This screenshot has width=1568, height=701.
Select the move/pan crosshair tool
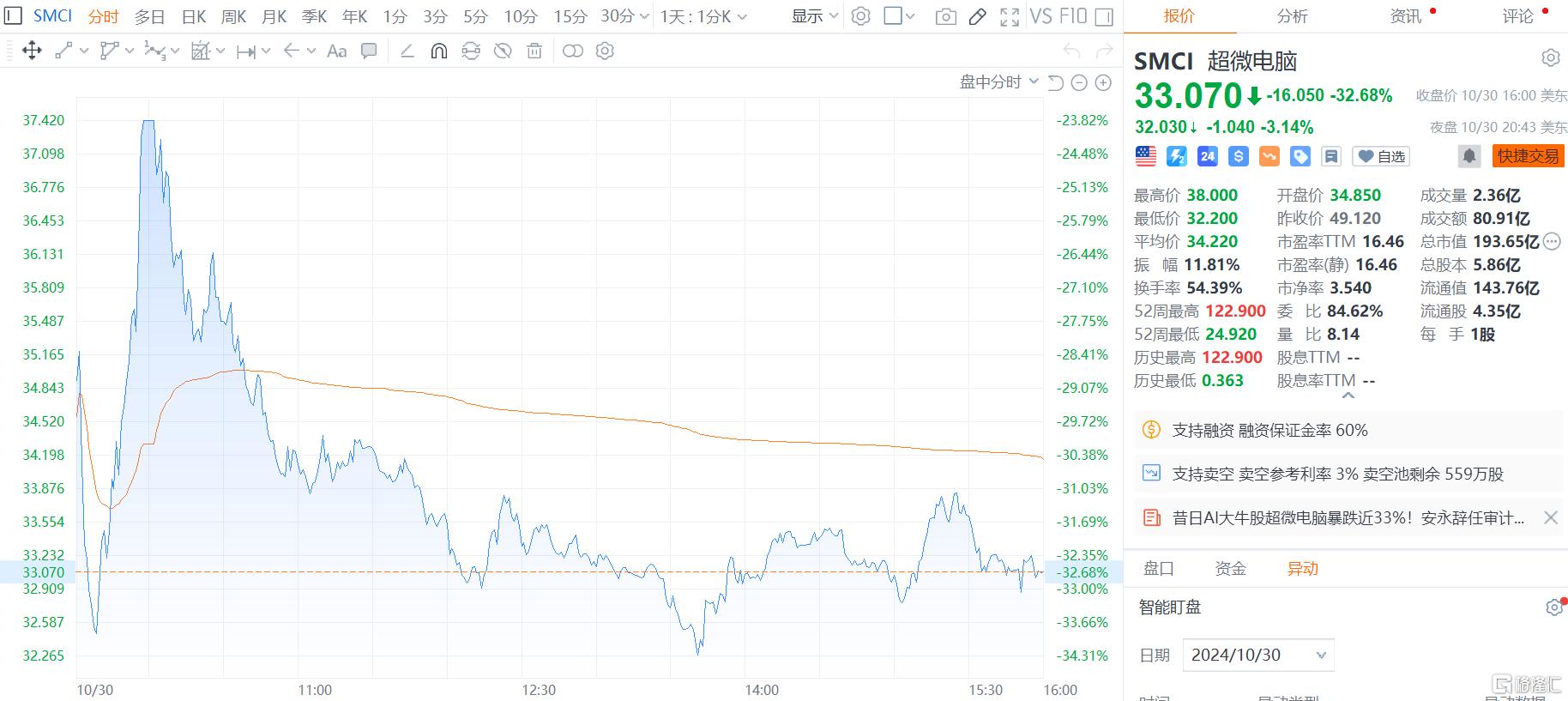[32, 51]
